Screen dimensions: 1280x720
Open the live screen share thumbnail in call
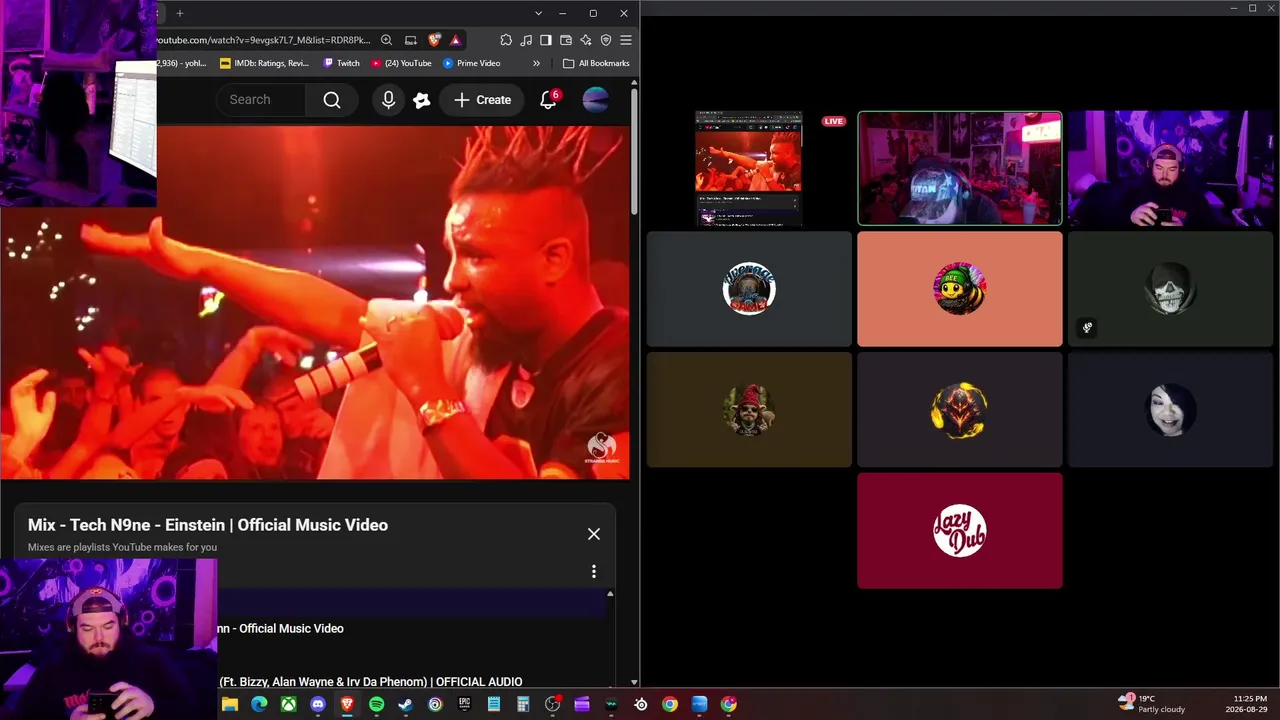[749, 169]
